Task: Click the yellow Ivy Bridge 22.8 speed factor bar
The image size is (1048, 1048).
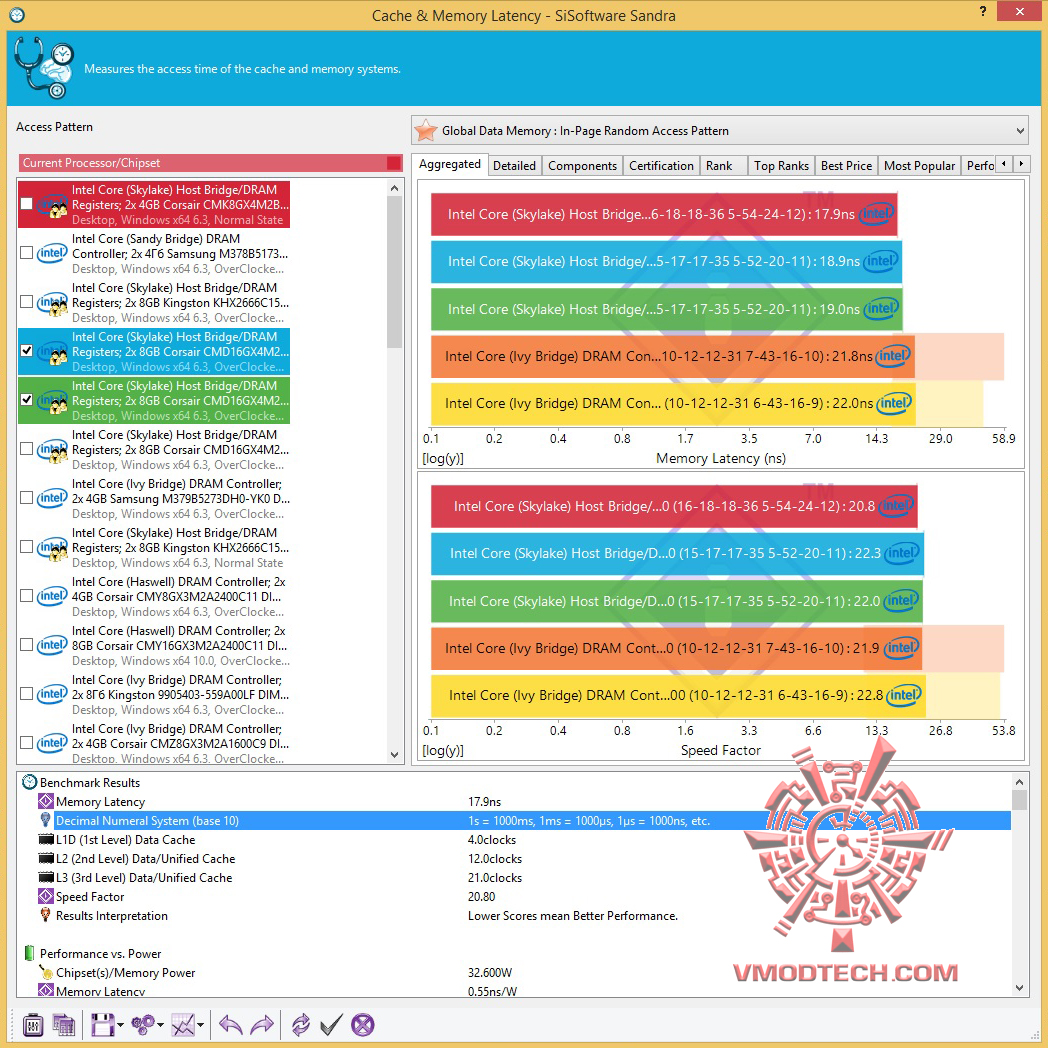Action: 678,695
